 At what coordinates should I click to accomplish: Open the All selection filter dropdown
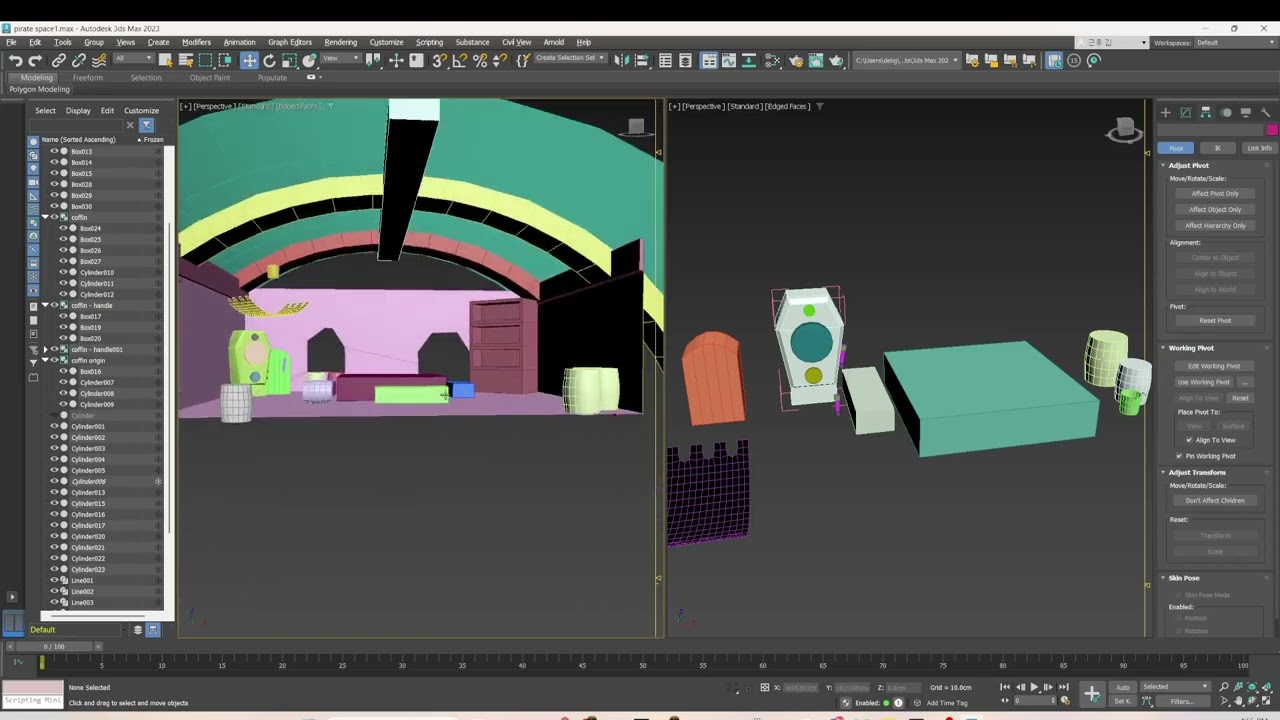coord(132,58)
